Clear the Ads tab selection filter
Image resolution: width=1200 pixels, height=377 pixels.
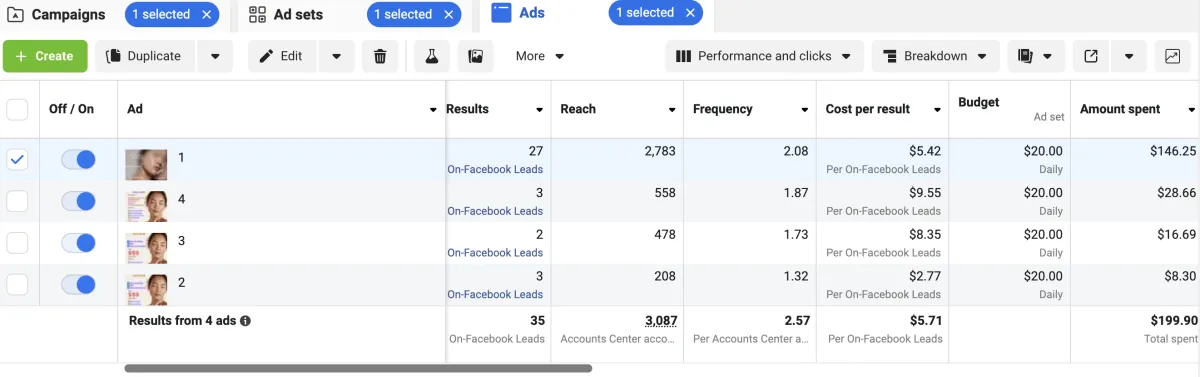[x=688, y=13]
